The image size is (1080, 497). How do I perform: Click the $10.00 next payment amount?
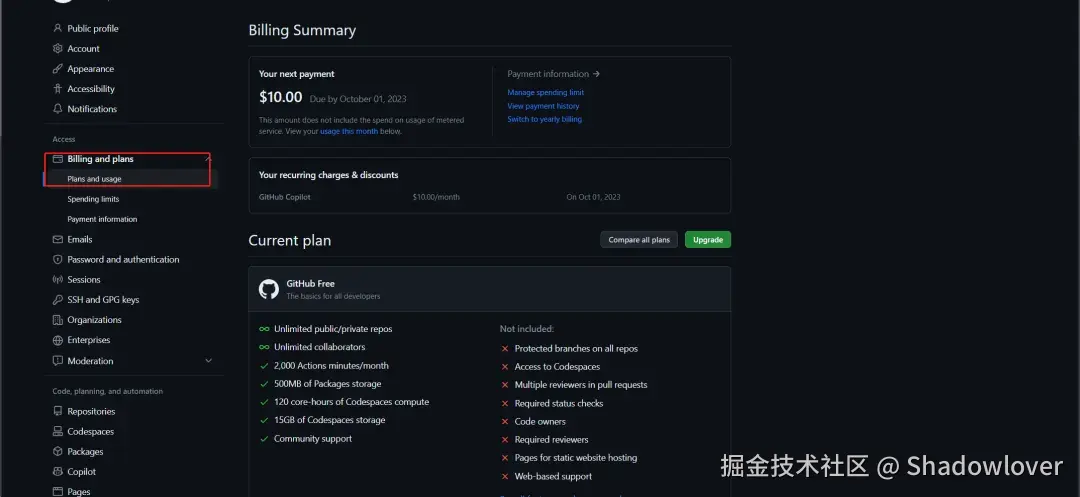click(280, 97)
